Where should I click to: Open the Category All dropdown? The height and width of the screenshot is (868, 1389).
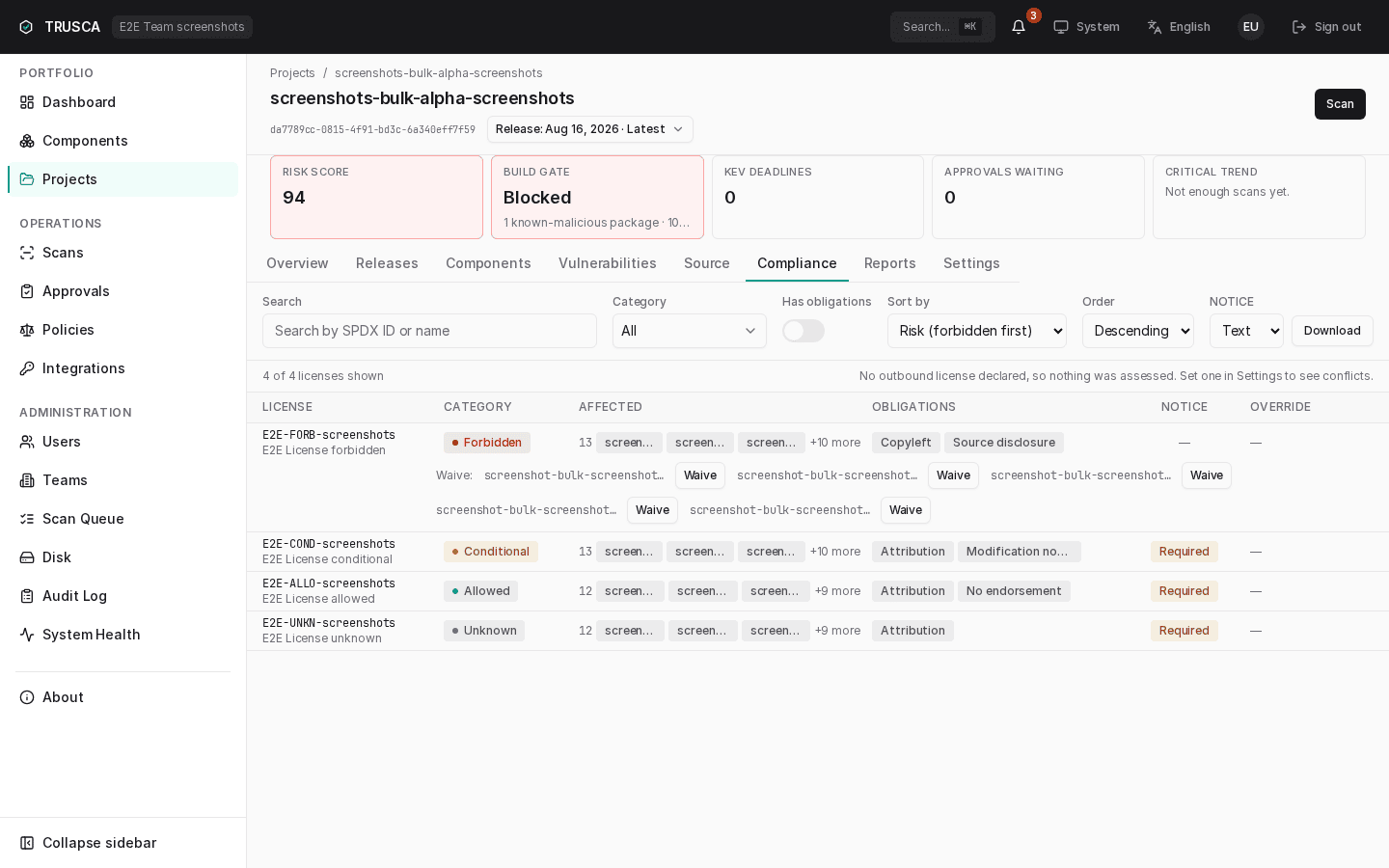click(689, 331)
